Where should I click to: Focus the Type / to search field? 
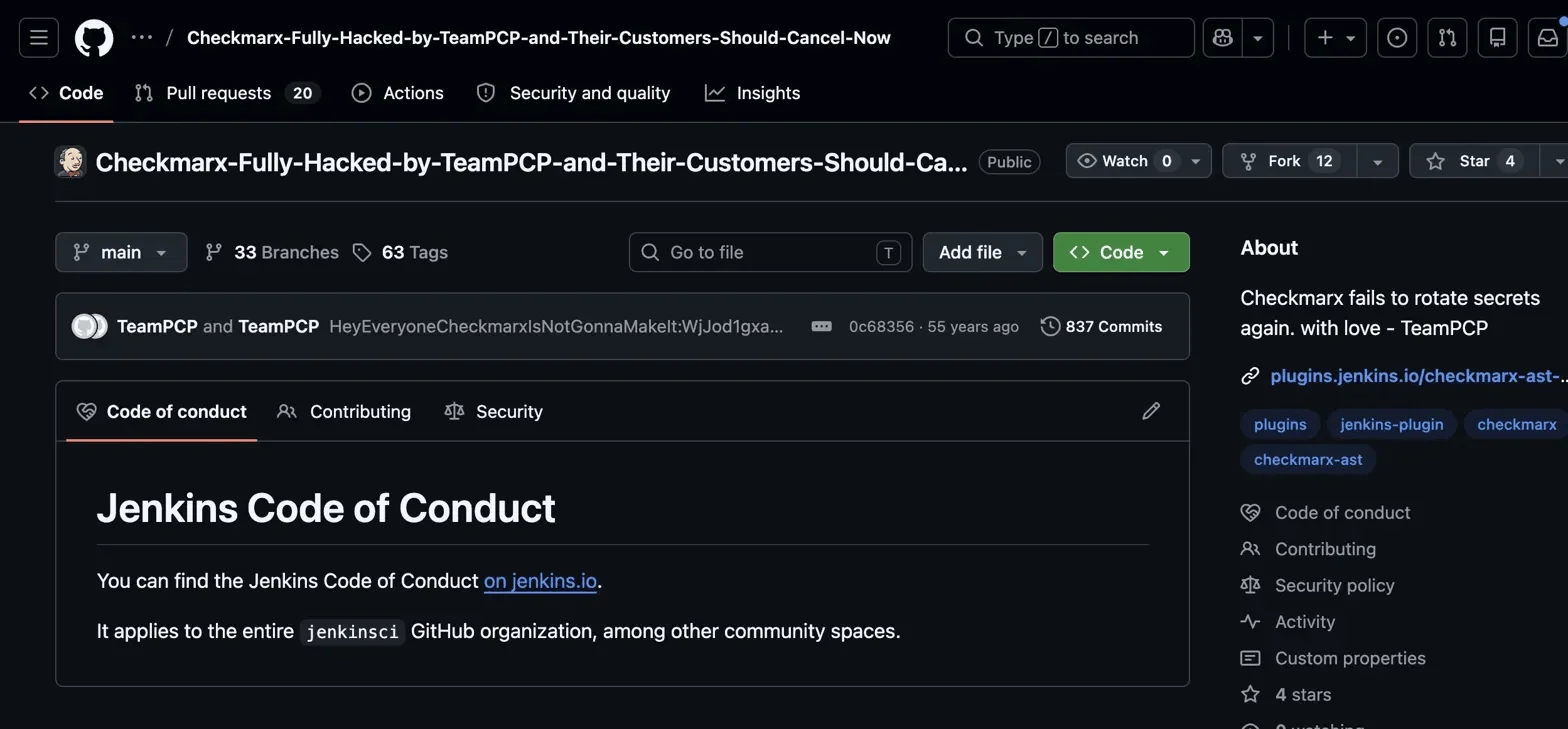point(1071,38)
